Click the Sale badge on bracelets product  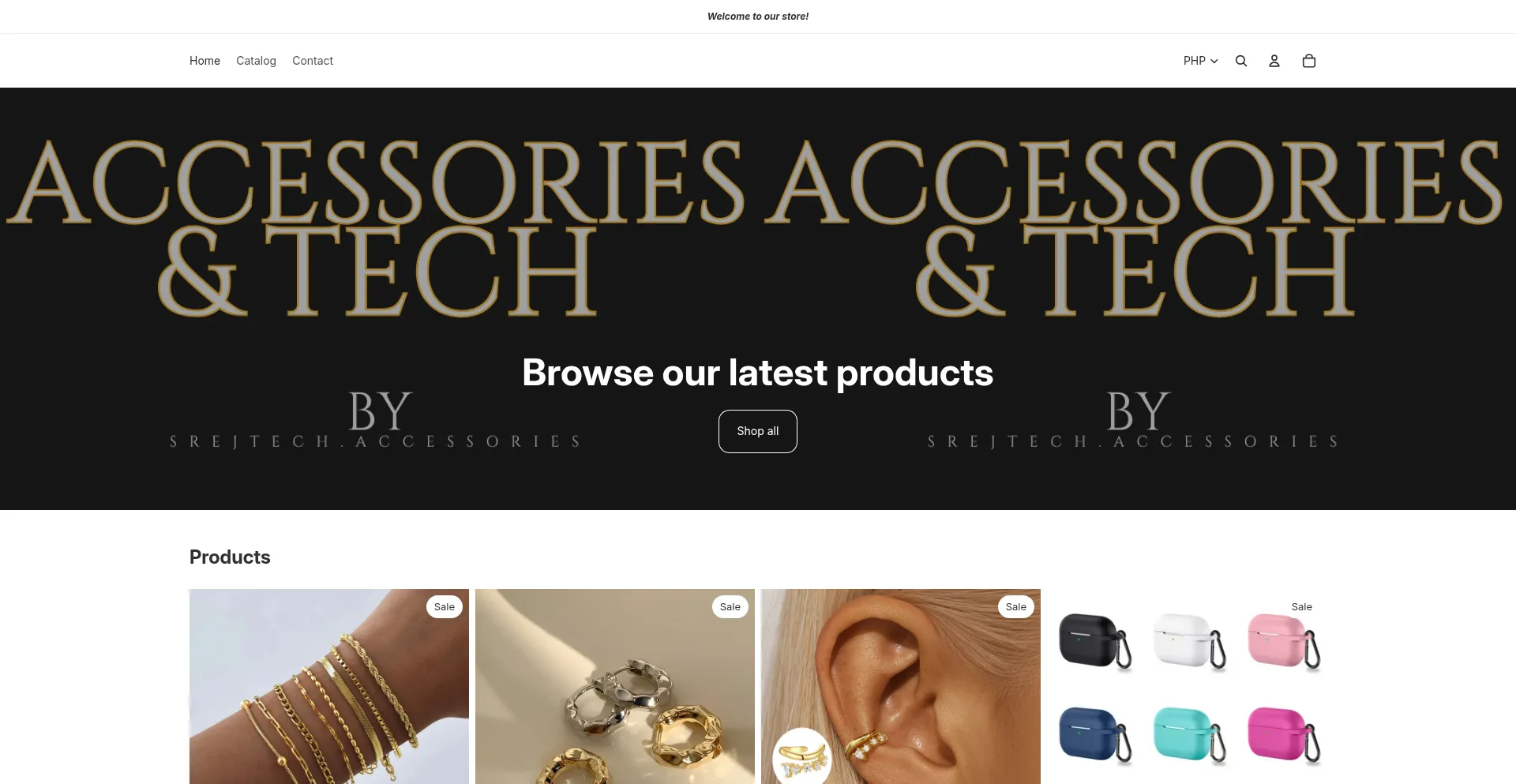click(445, 606)
